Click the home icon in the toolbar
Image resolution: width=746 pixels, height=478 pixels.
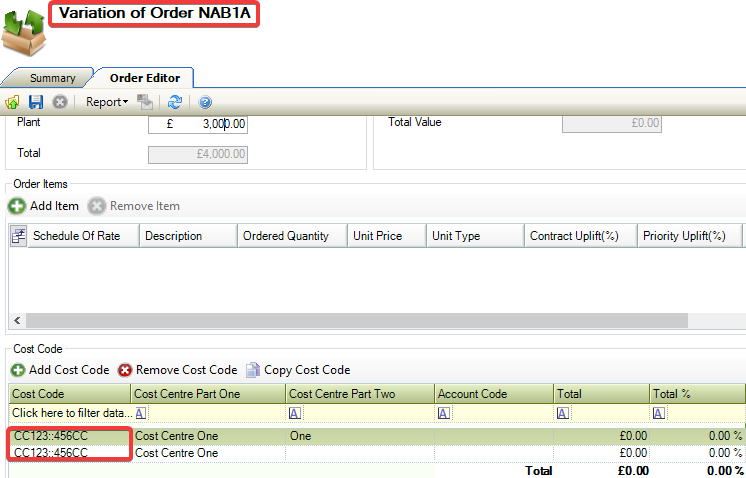pyautogui.click(x=13, y=102)
